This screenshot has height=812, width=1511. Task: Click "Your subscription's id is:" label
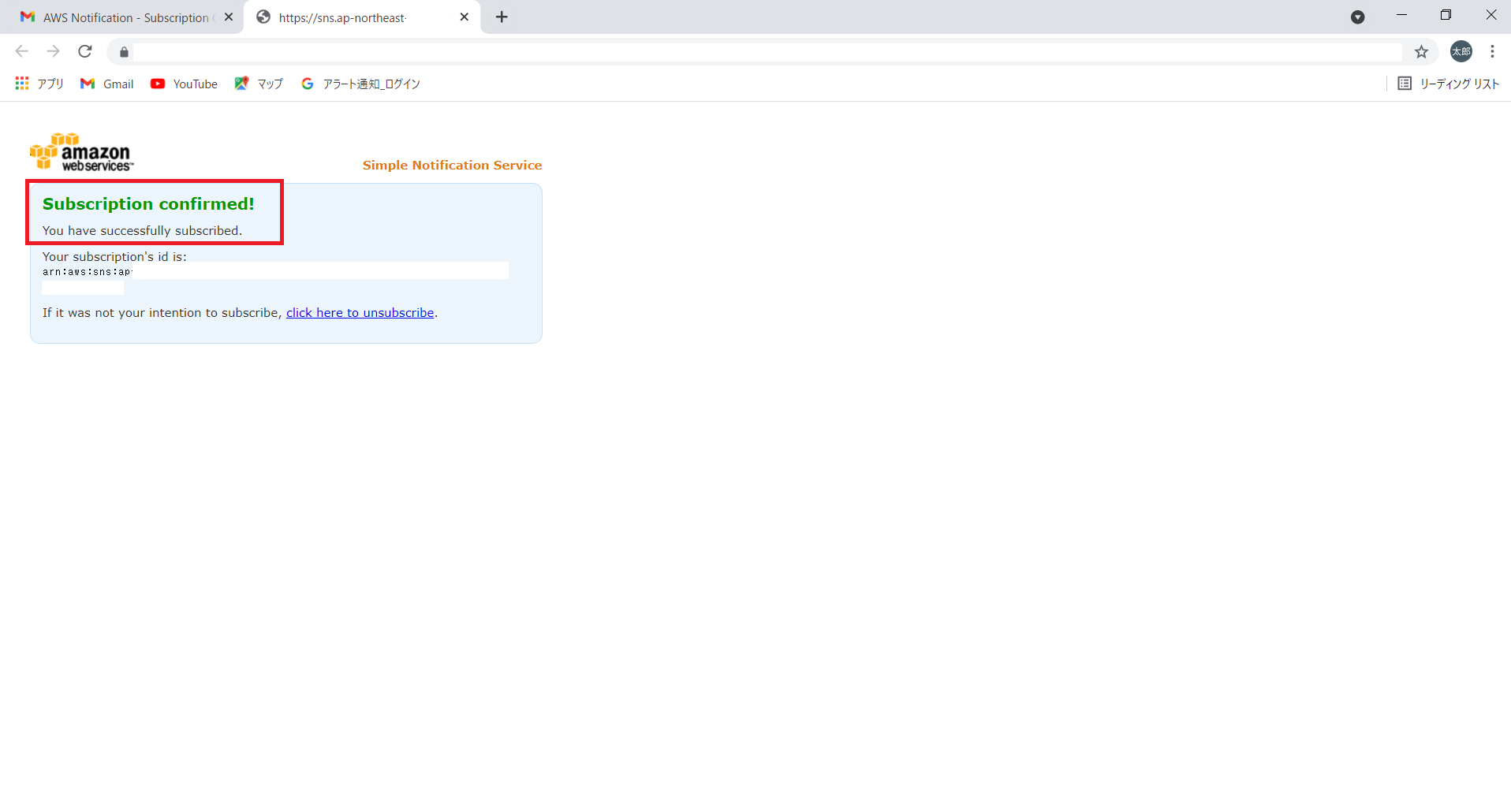tap(114, 257)
